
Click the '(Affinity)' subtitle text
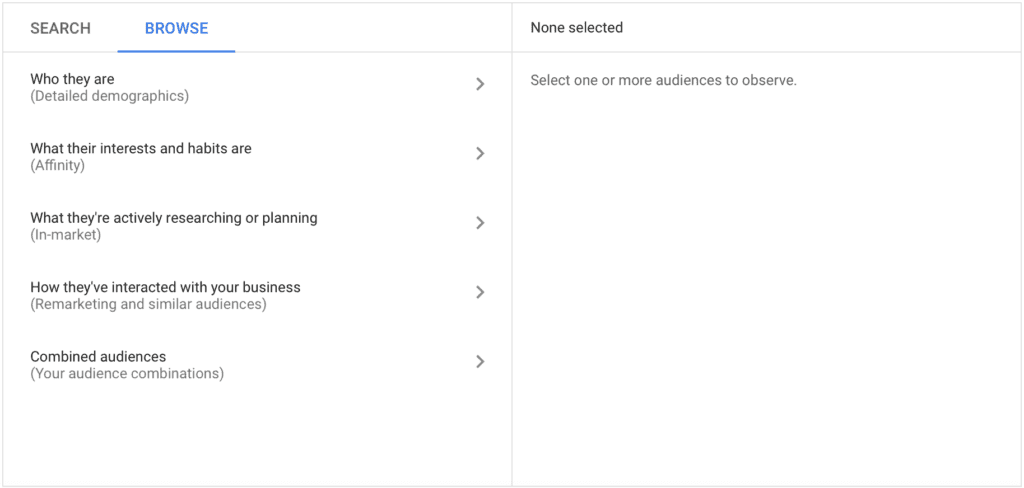point(57,165)
